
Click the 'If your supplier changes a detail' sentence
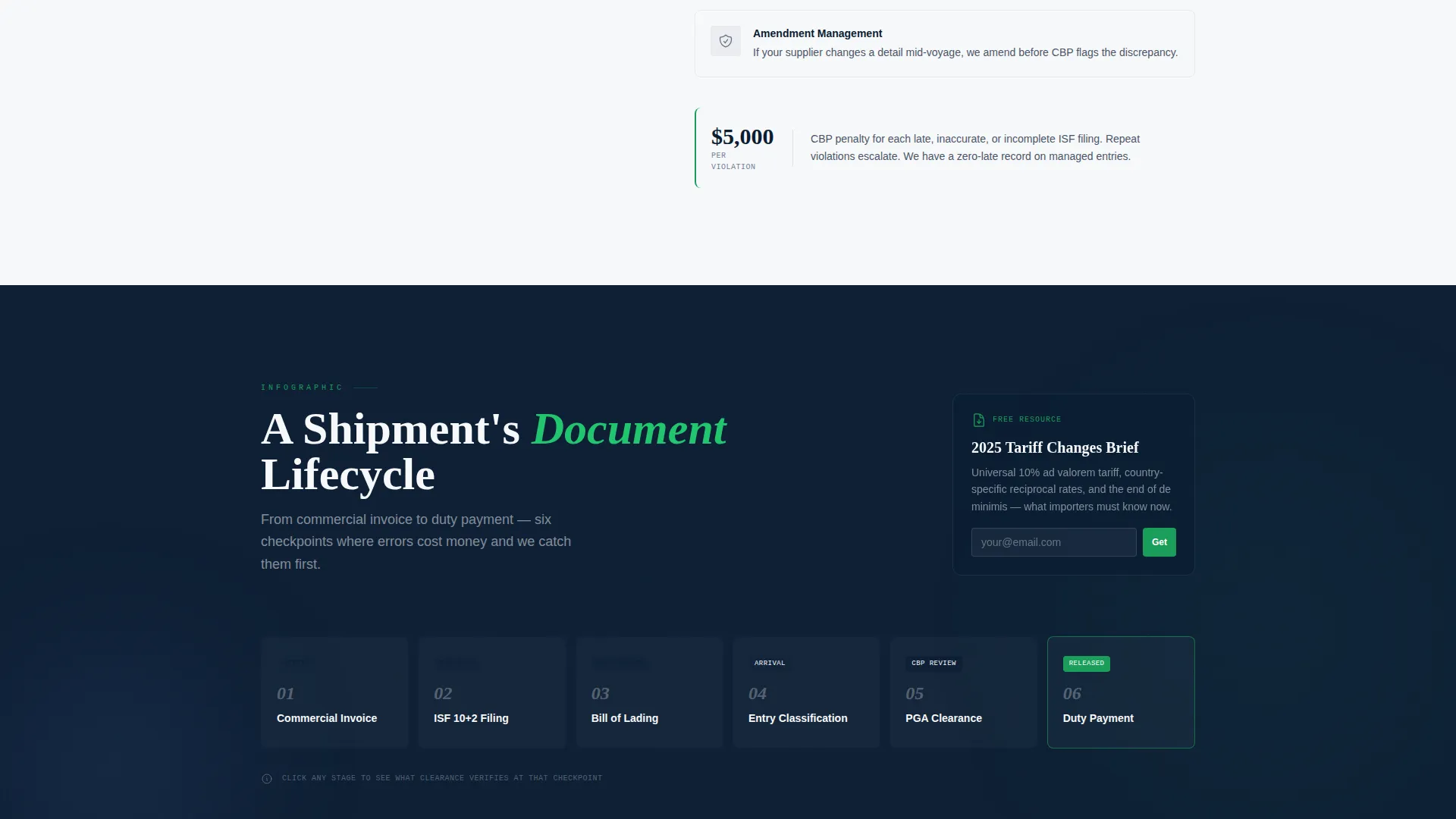965,52
